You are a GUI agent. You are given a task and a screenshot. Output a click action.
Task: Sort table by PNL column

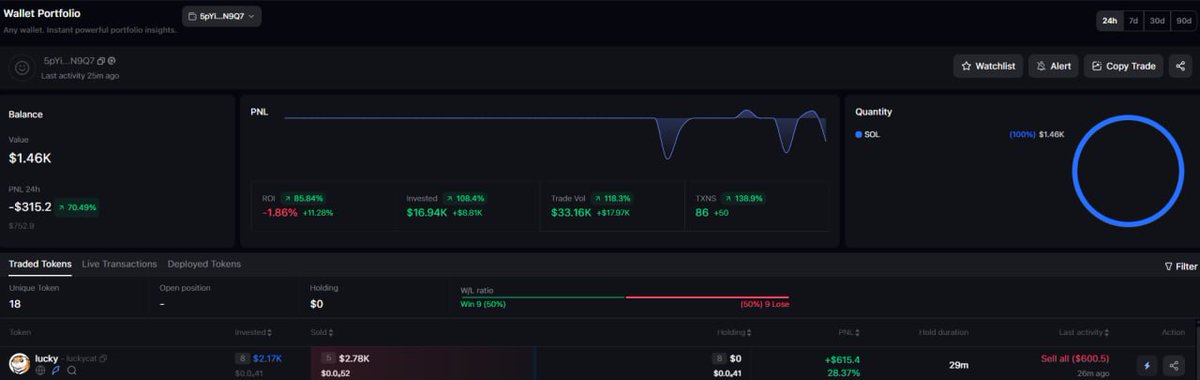point(850,332)
